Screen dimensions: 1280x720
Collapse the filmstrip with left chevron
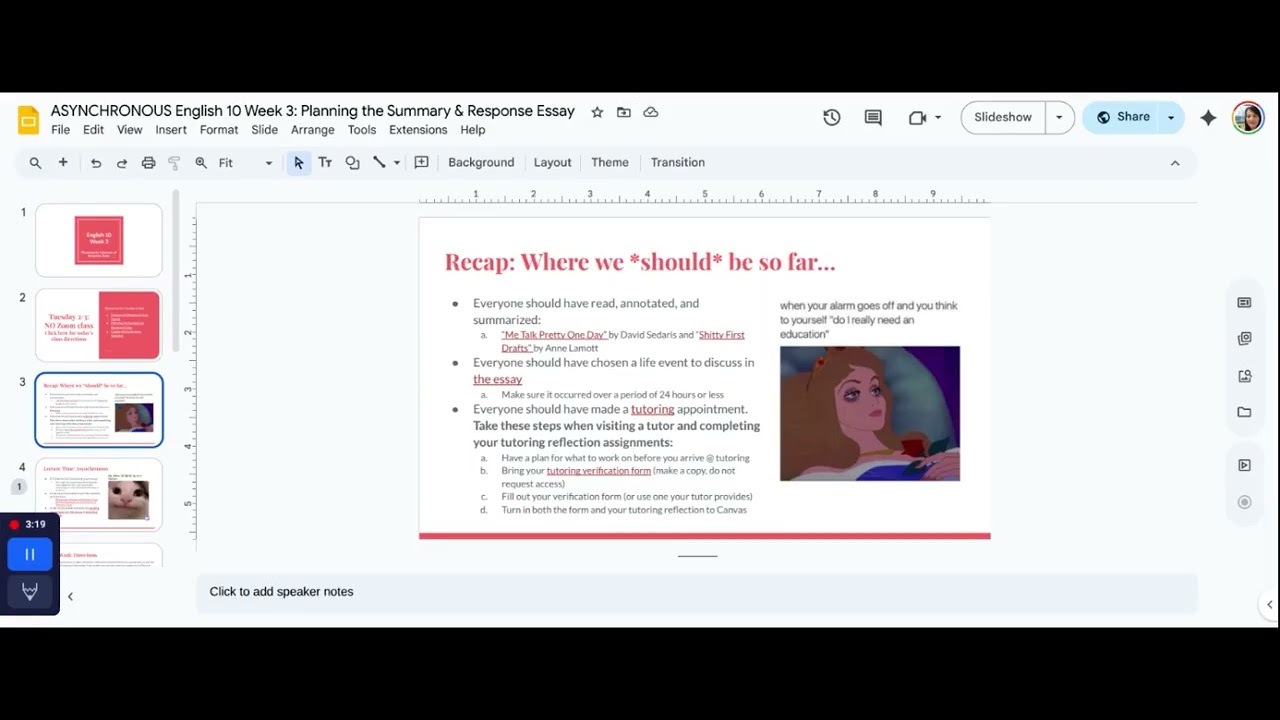coord(70,596)
